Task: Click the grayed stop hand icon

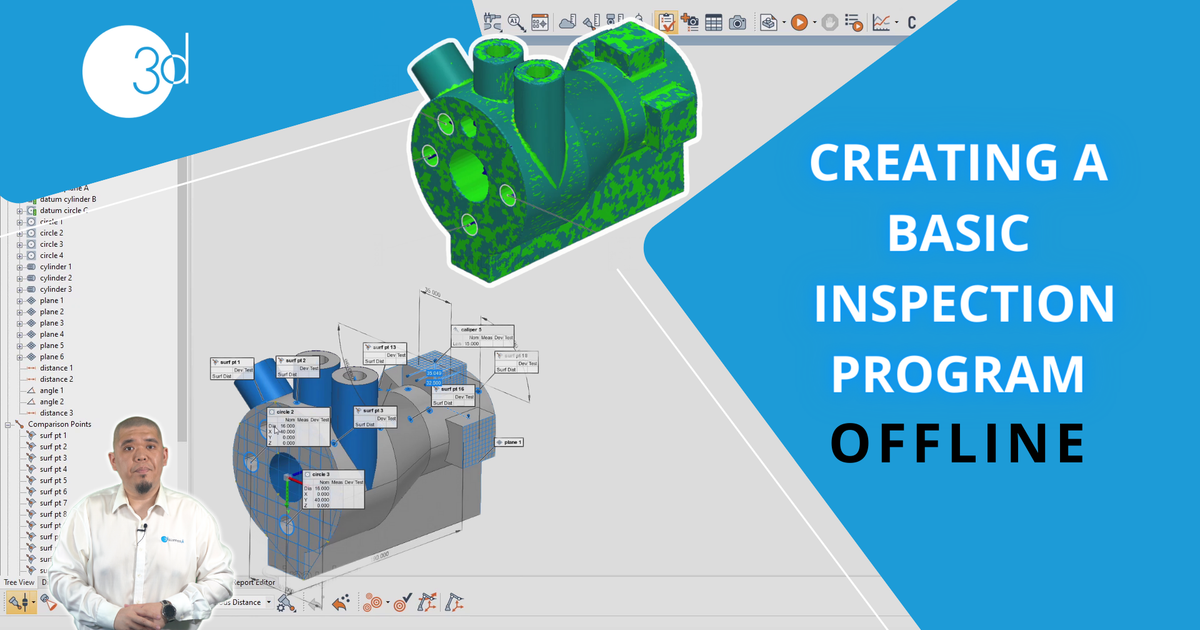Action: click(x=829, y=21)
